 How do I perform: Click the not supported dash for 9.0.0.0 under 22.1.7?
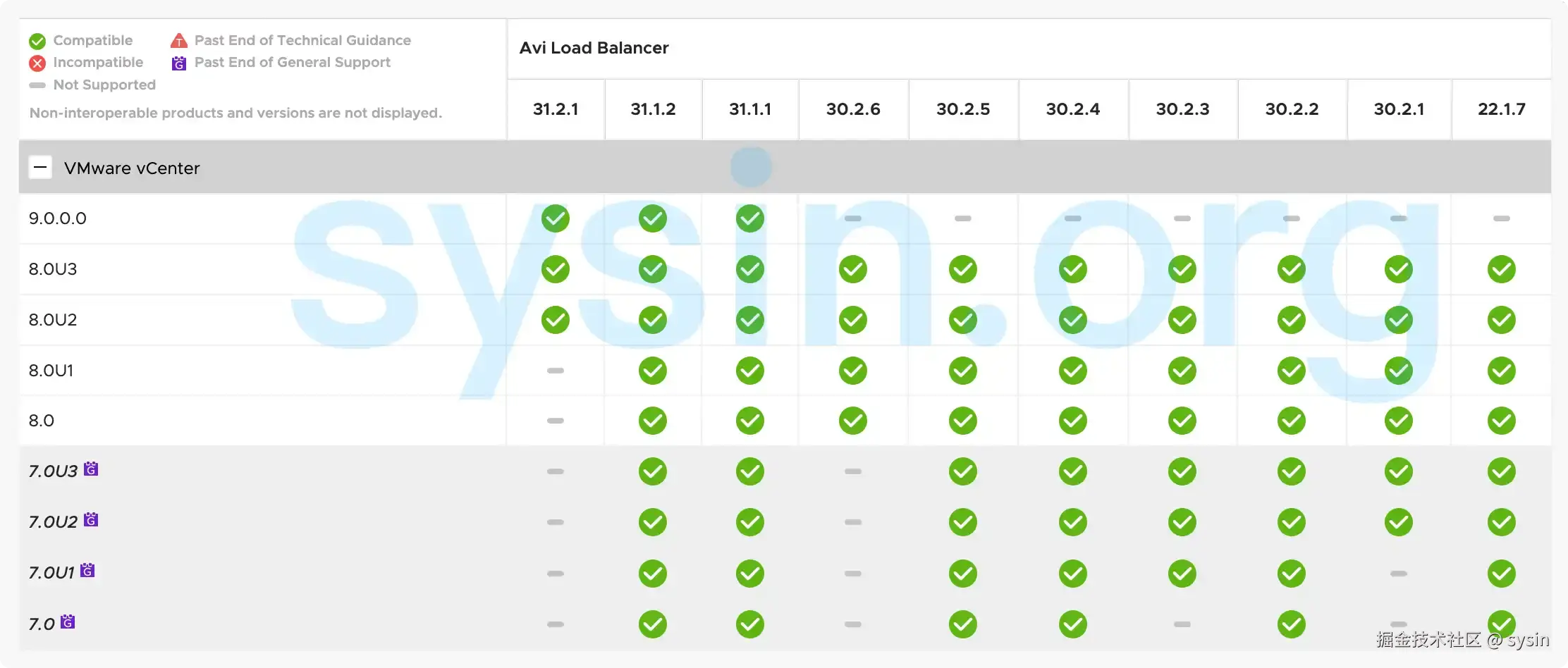(x=1502, y=218)
